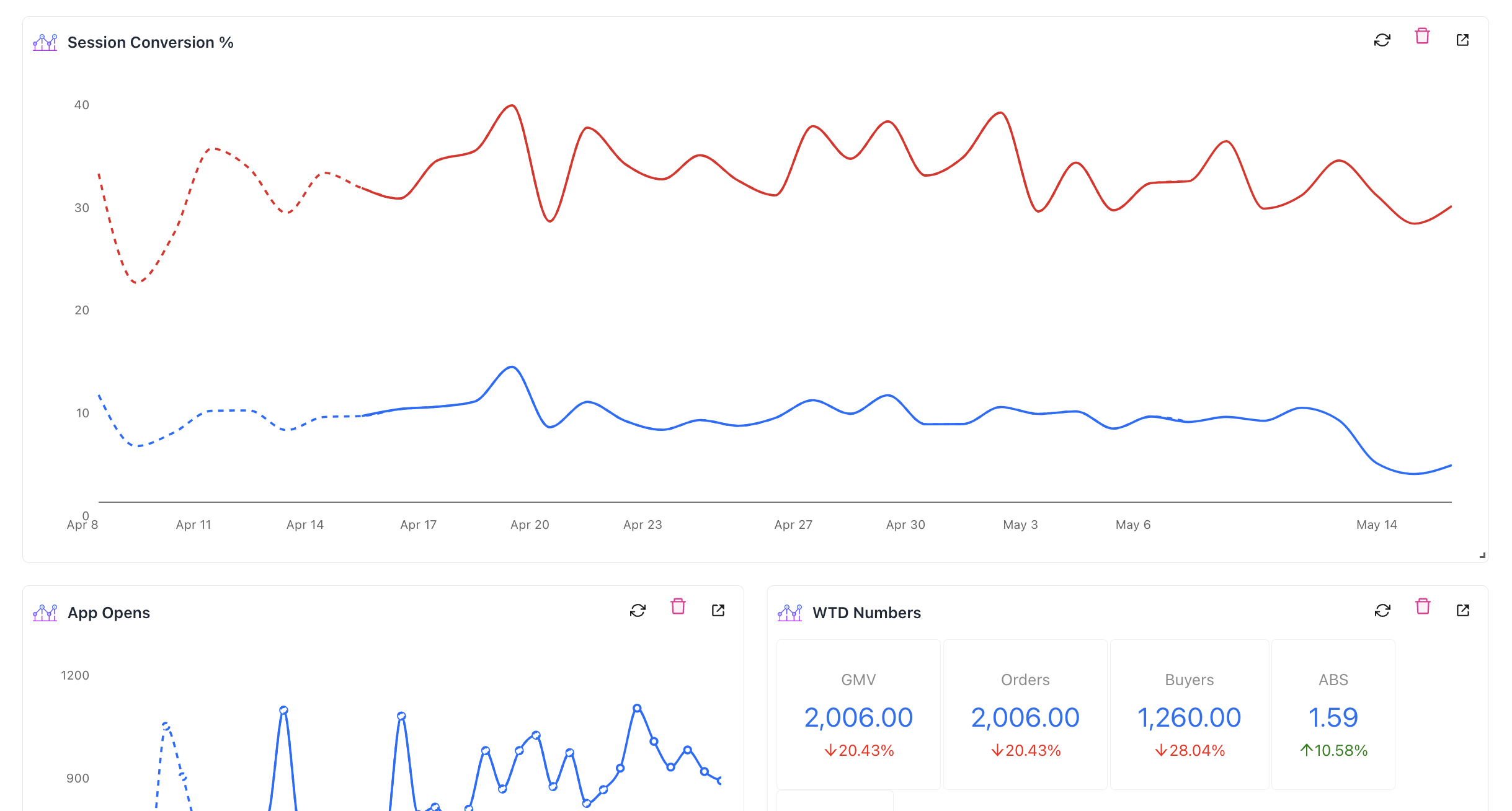Open App Opens chart externally

pos(718,611)
